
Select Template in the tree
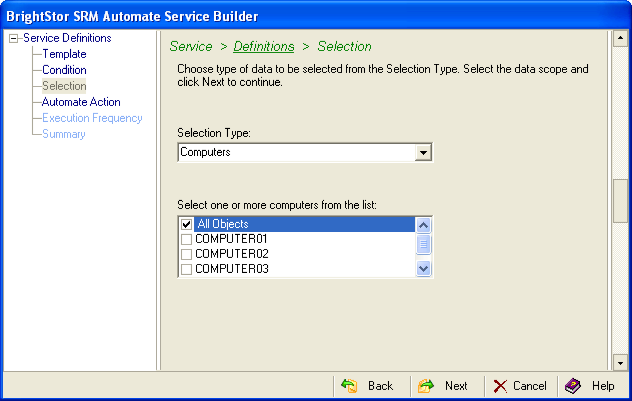click(x=64, y=54)
